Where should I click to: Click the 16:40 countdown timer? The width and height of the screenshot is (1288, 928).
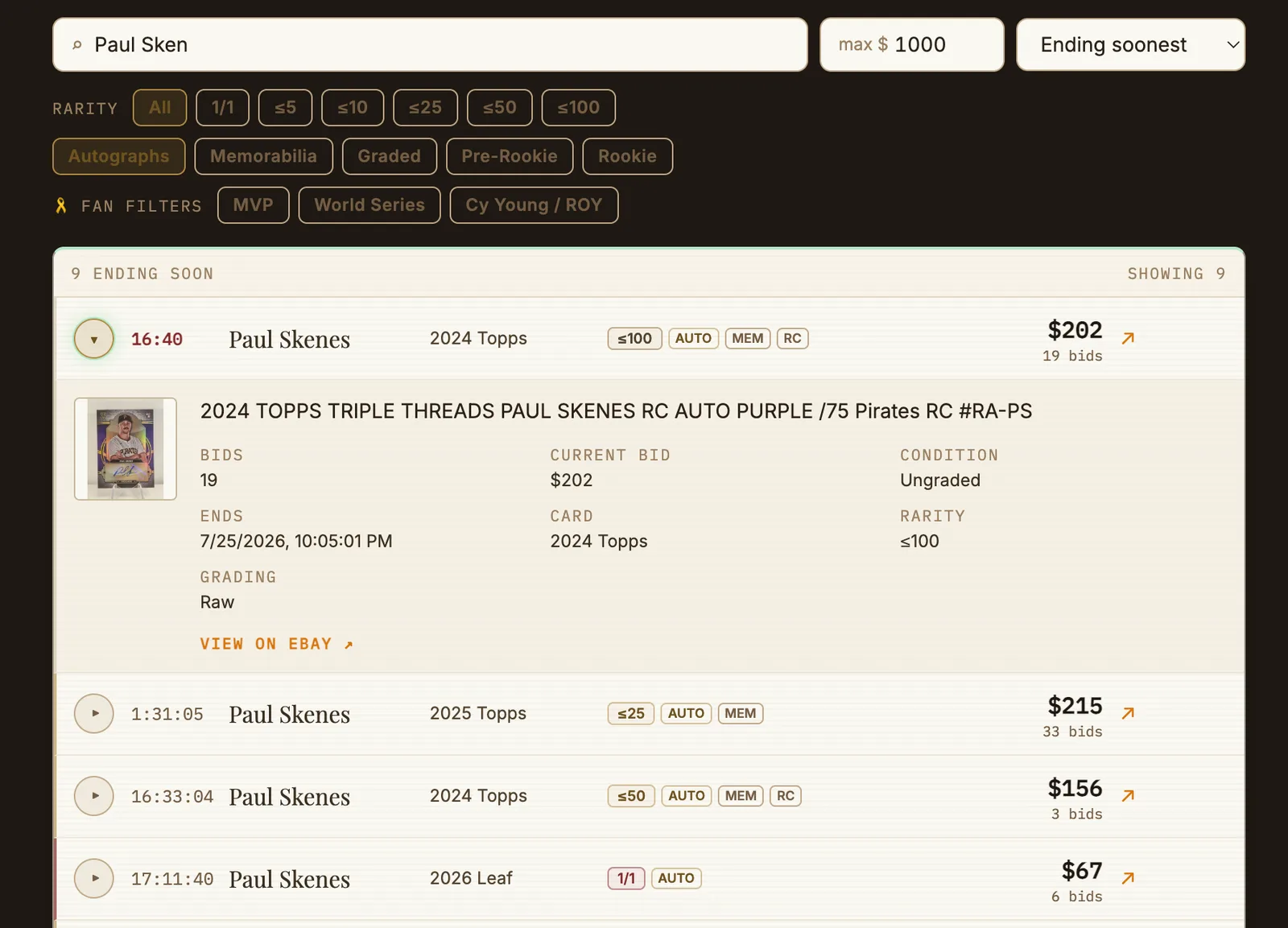[157, 340]
